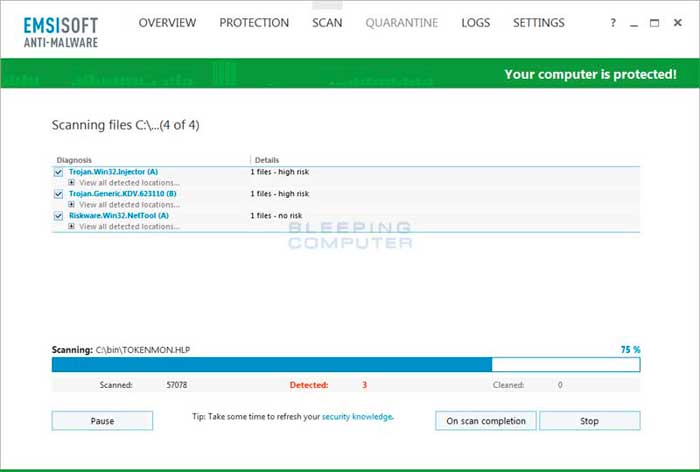Click the Emsisoft Anti-Malware logo
Image resolution: width=700 pixels, height=472 pixels.
[58, 28]
